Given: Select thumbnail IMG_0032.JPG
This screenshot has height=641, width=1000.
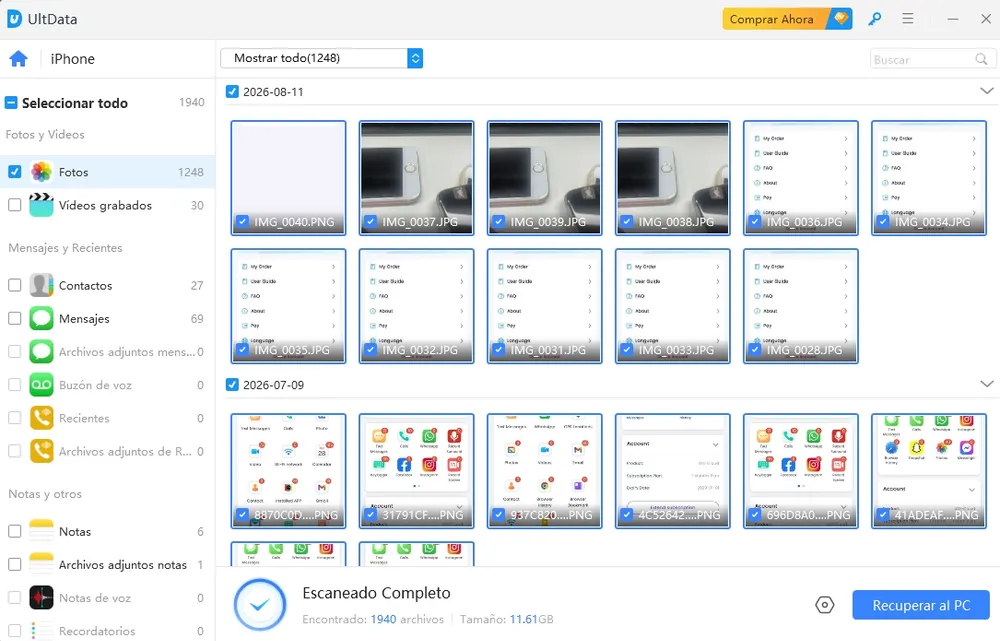Looking at the screenshot, I should pyautogui.click(x=416, y=306).
